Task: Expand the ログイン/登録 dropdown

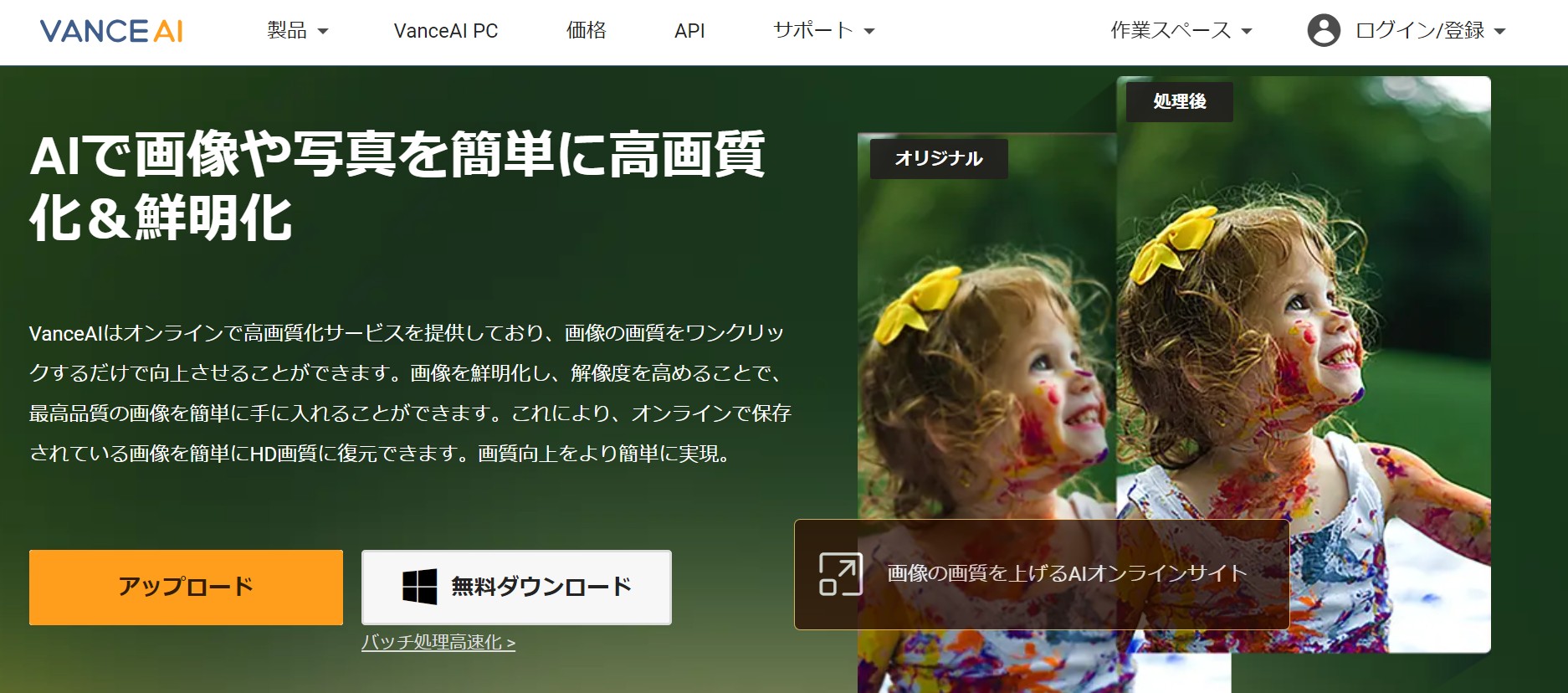Action: click(x=1500, y=32)
